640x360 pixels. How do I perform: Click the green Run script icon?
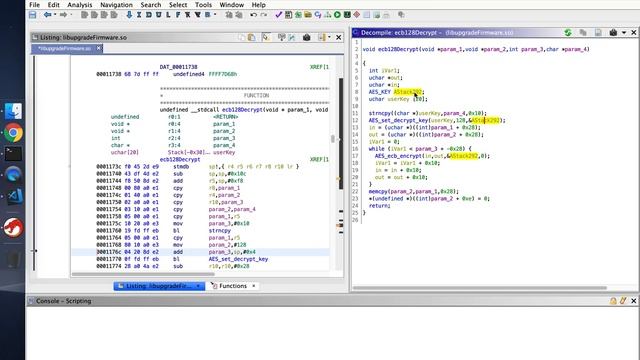338,15
